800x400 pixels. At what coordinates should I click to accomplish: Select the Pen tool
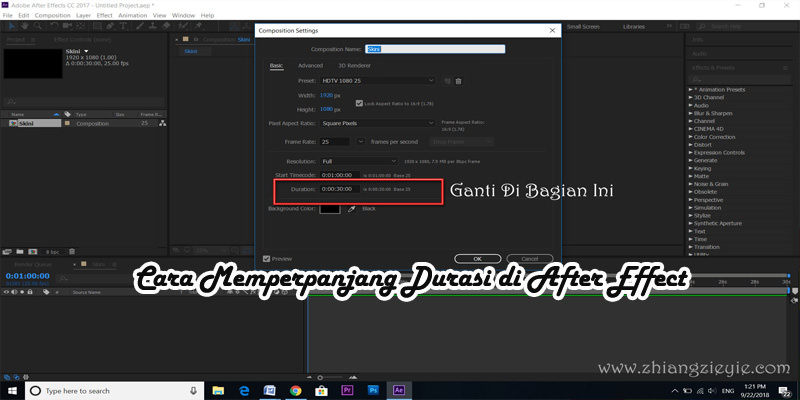click(110, 26)
